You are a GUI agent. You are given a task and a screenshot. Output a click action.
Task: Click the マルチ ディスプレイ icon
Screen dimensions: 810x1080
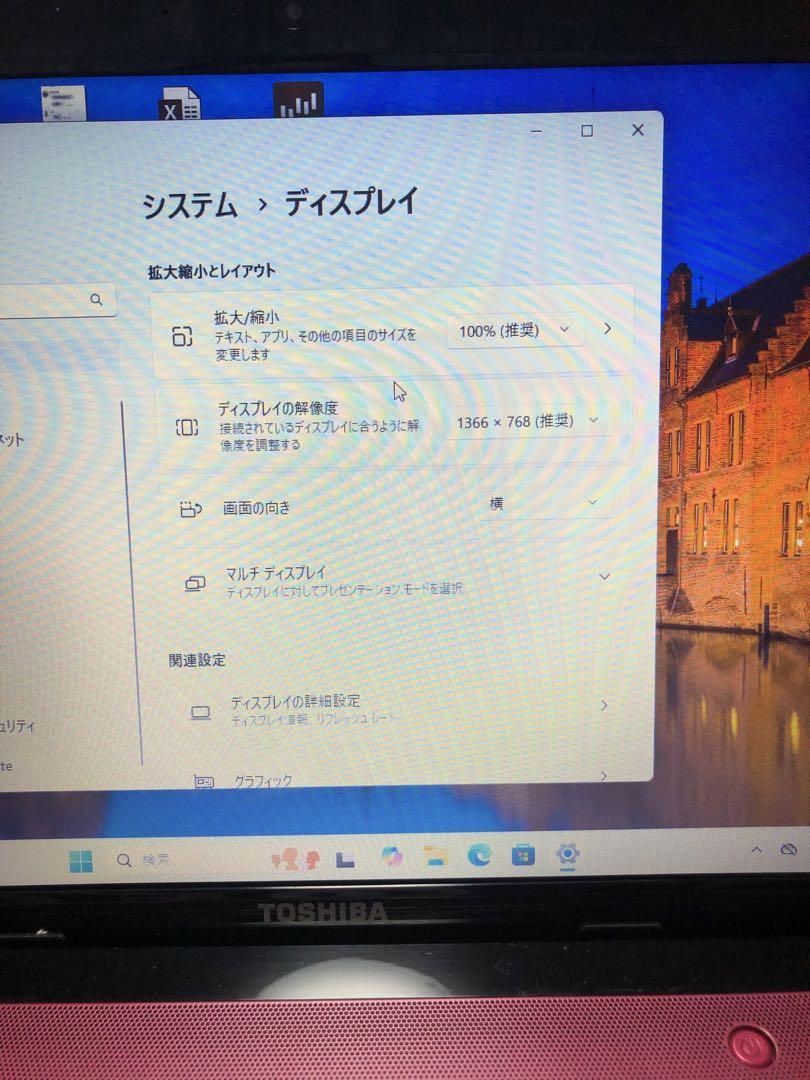195,584
